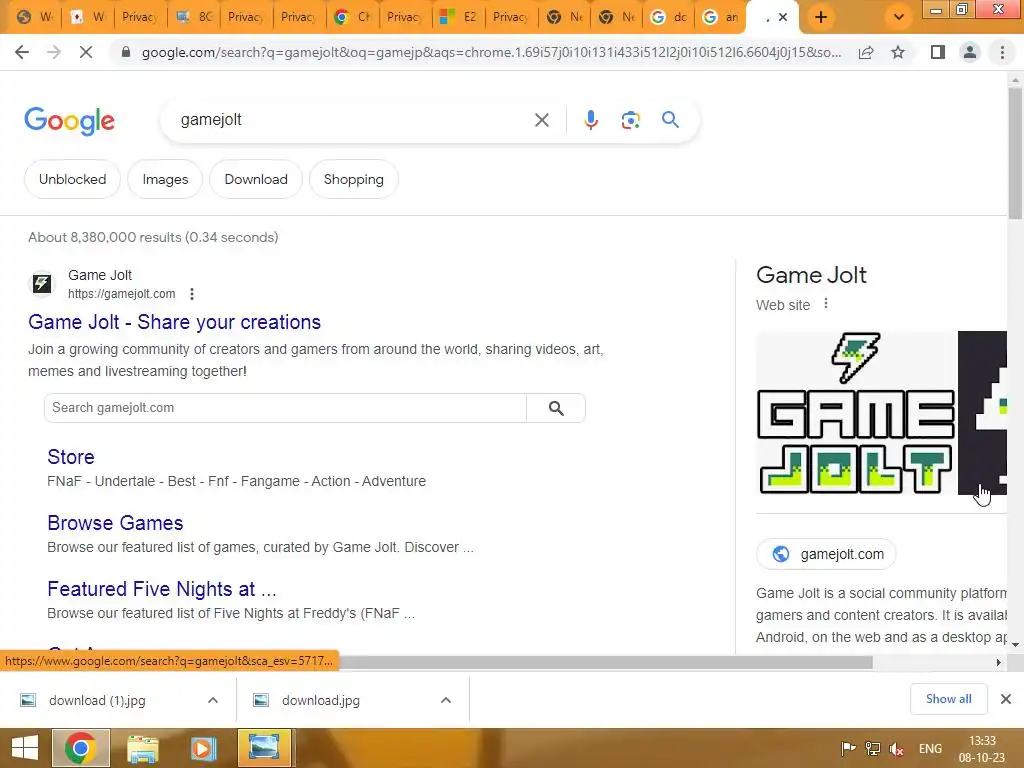Screen dimensions: 1024x768
Task: Open the Chrome side panel
Action: point(938,52)
